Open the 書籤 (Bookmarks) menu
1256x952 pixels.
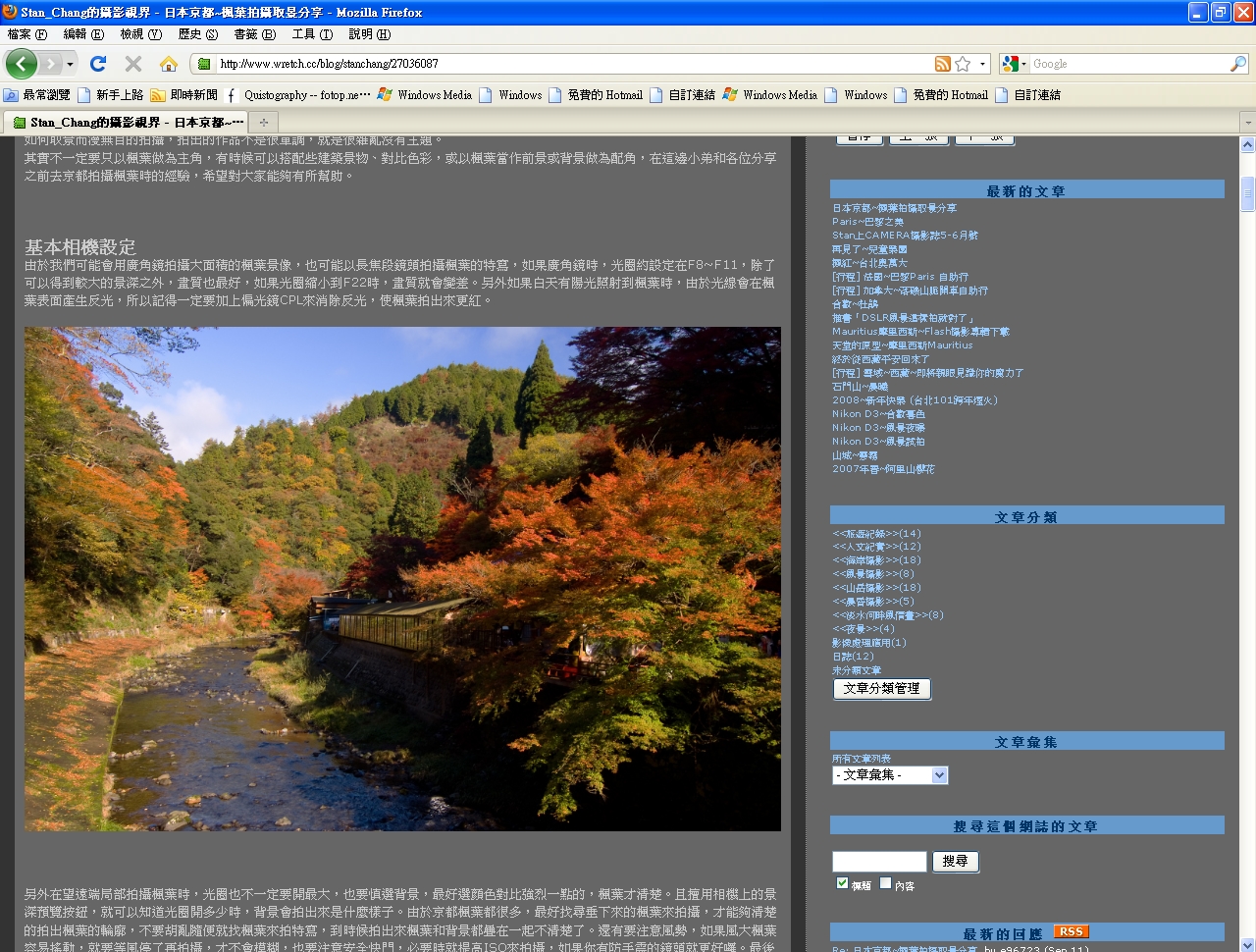(x=254, y=34)
